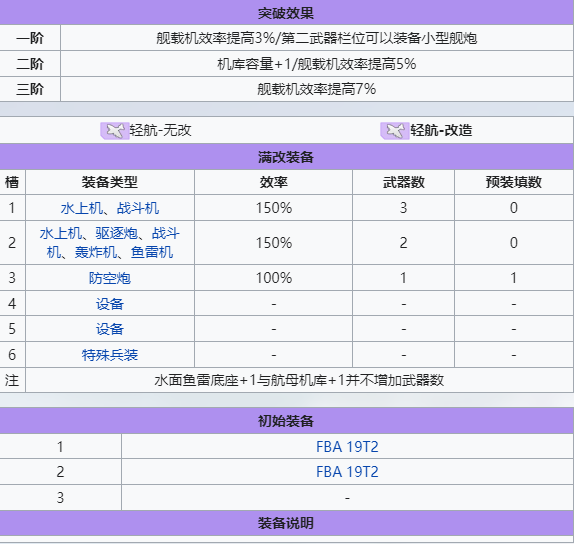Viewport: 574px width, 544px height.
Task: Switch to the 轻航-改造 tab
Action: click(426, 130)
